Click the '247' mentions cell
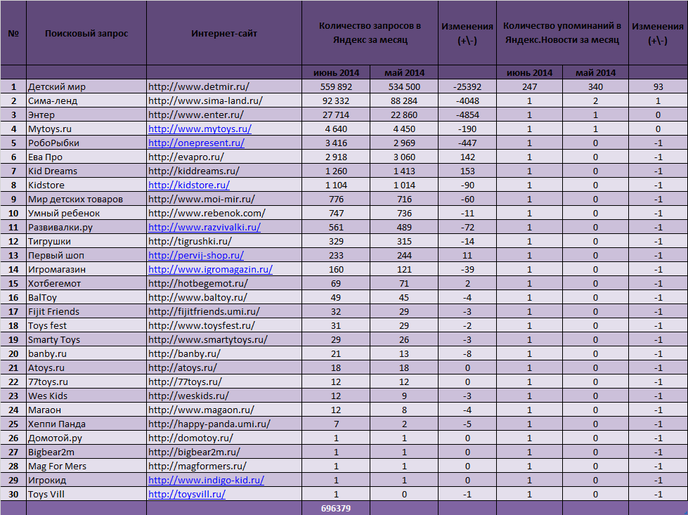 tap(530, 87)
